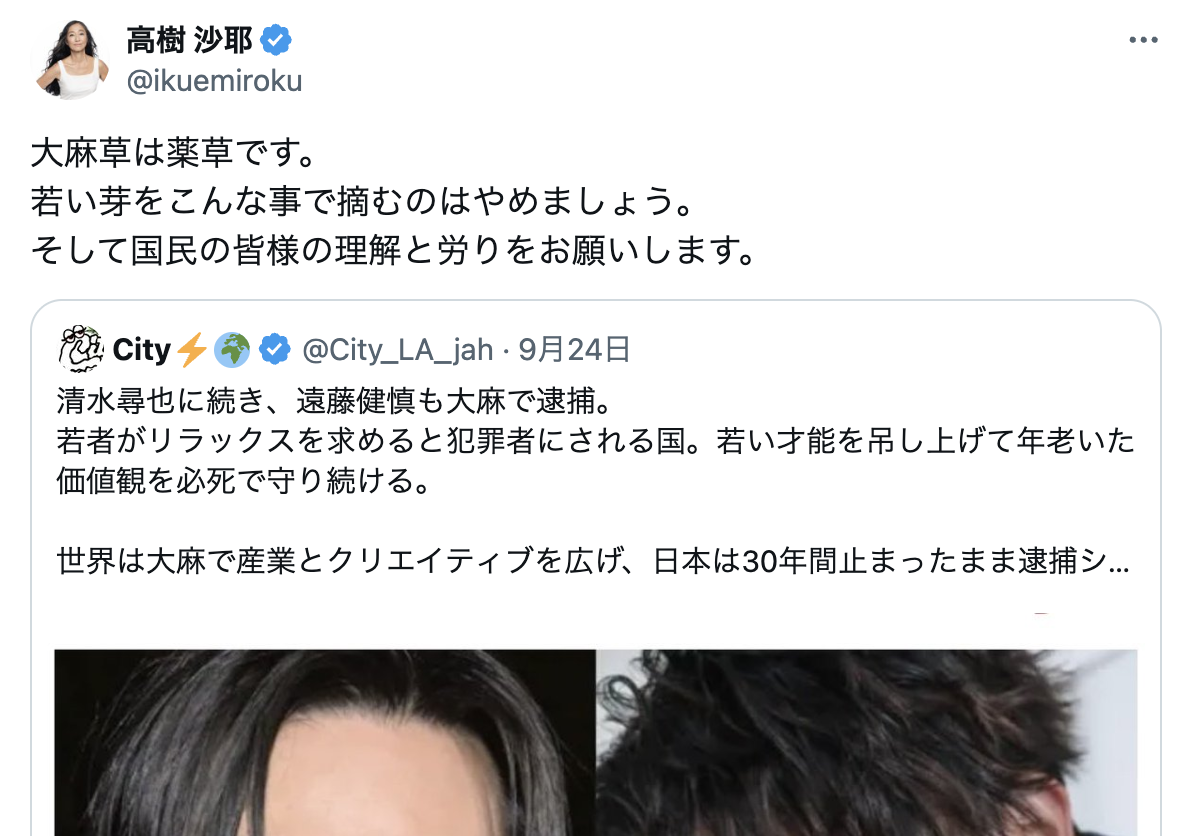The image size is (1190, 836).
Task: Click the post line ending お願いします
Action: 393,250
